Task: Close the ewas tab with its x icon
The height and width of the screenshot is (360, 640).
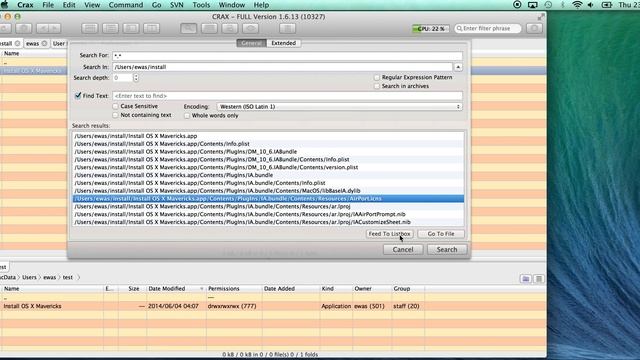Action: pos(44,43)
